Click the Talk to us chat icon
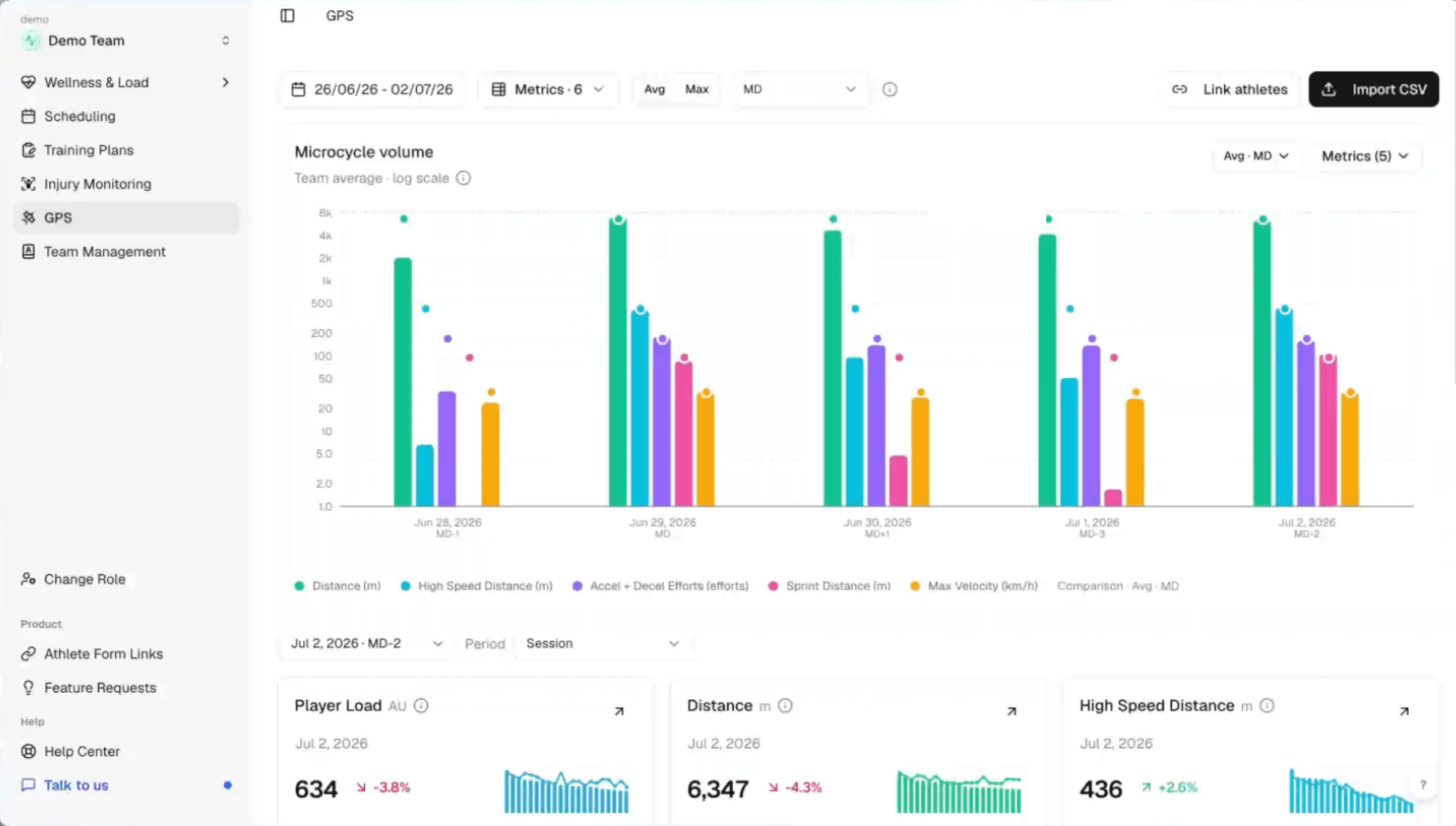The image size is (1456, 826). point(28,786)
